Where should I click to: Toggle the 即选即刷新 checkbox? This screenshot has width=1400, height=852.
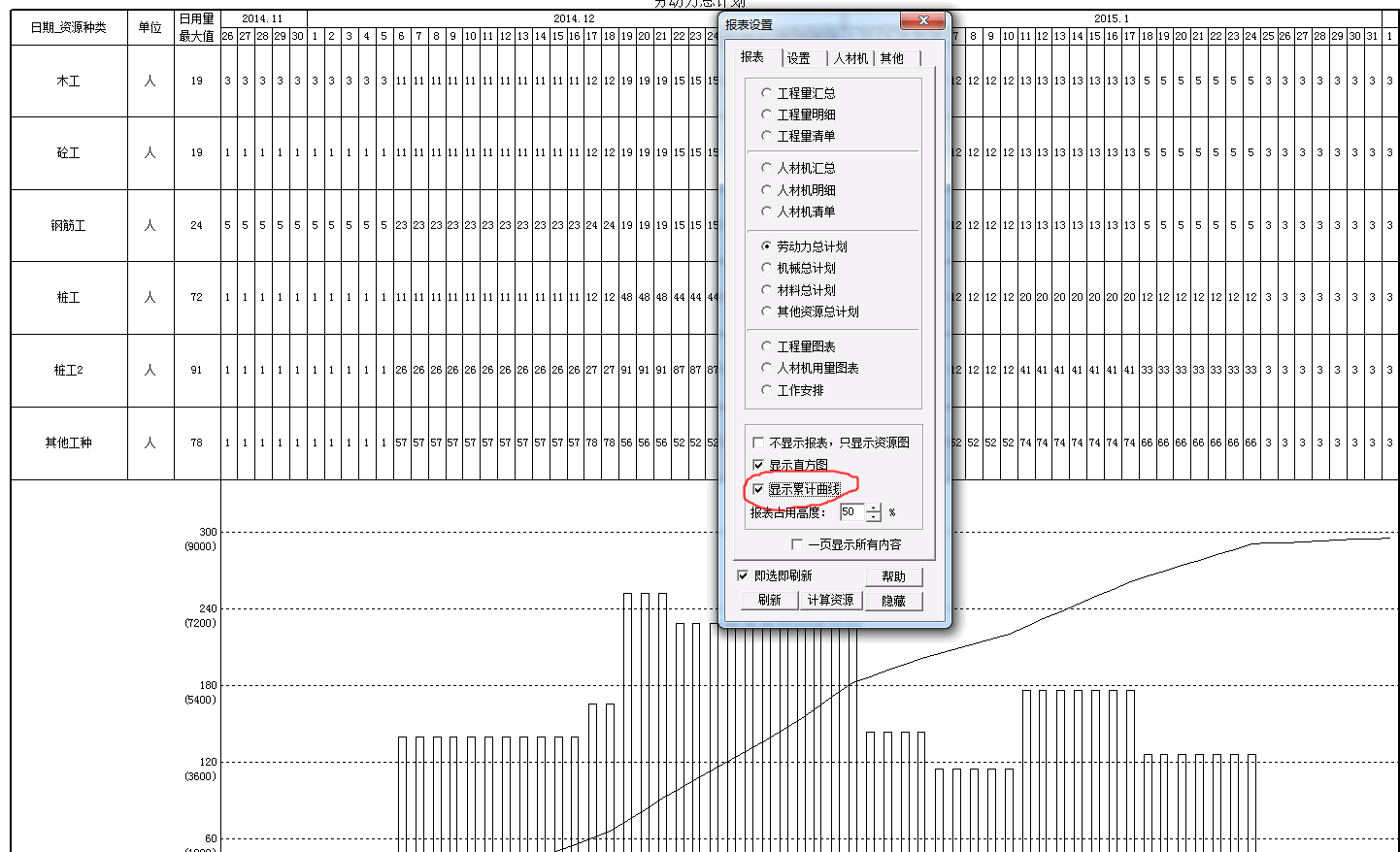point(743,575)
